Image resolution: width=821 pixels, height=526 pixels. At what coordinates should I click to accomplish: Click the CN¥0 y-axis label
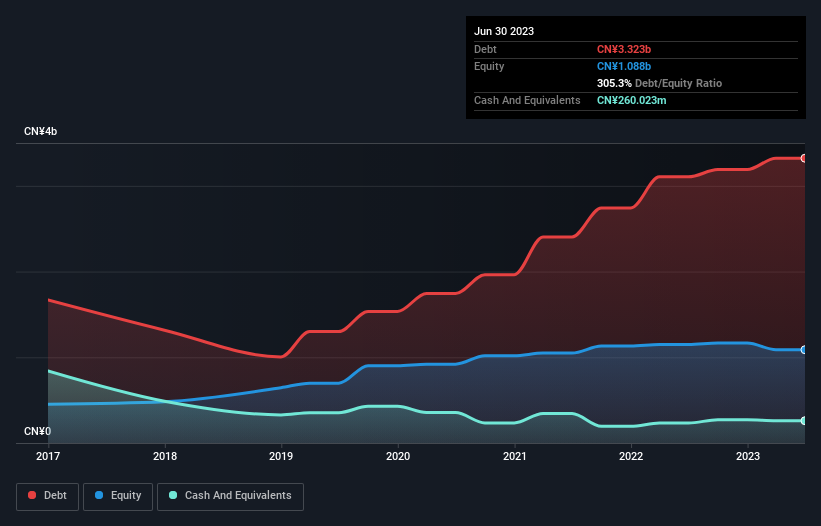pos(38,431)
